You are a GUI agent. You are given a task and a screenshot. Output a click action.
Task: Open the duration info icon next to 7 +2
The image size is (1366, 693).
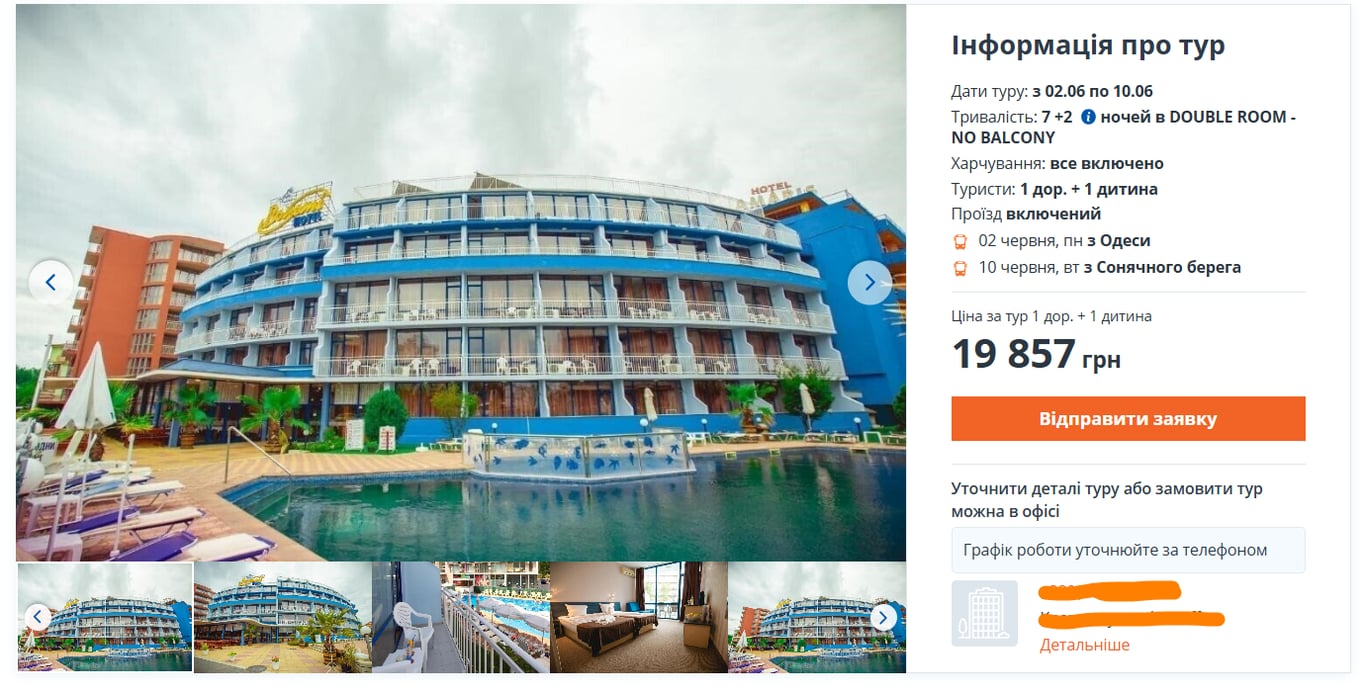(1088, 117)
